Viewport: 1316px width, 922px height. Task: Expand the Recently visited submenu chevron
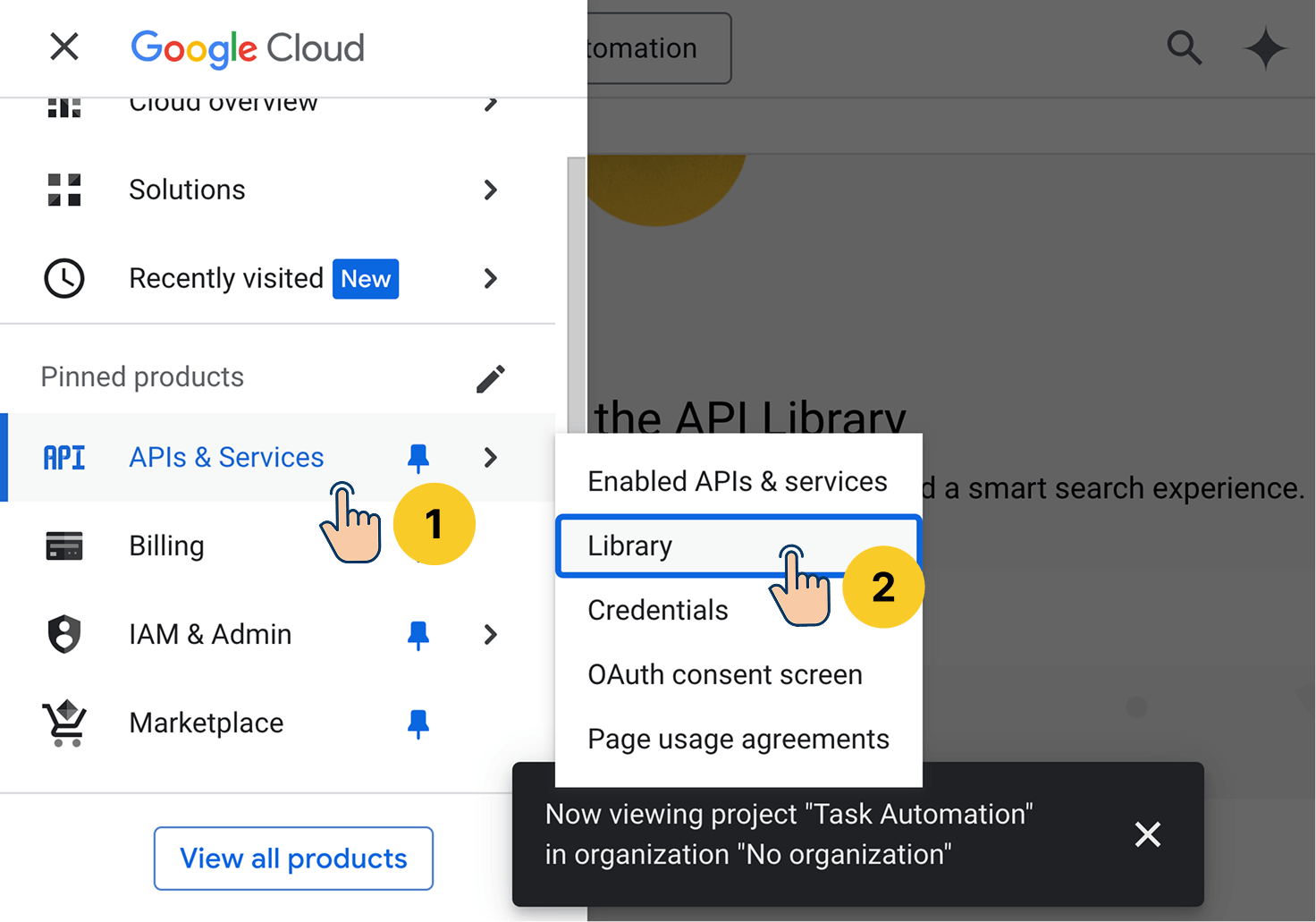(x=490, y=278)
